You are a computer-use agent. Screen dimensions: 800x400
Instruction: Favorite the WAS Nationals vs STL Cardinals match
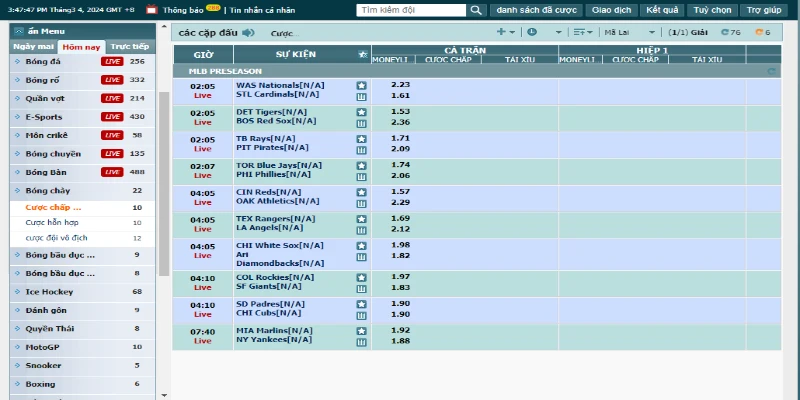[361, 86]
